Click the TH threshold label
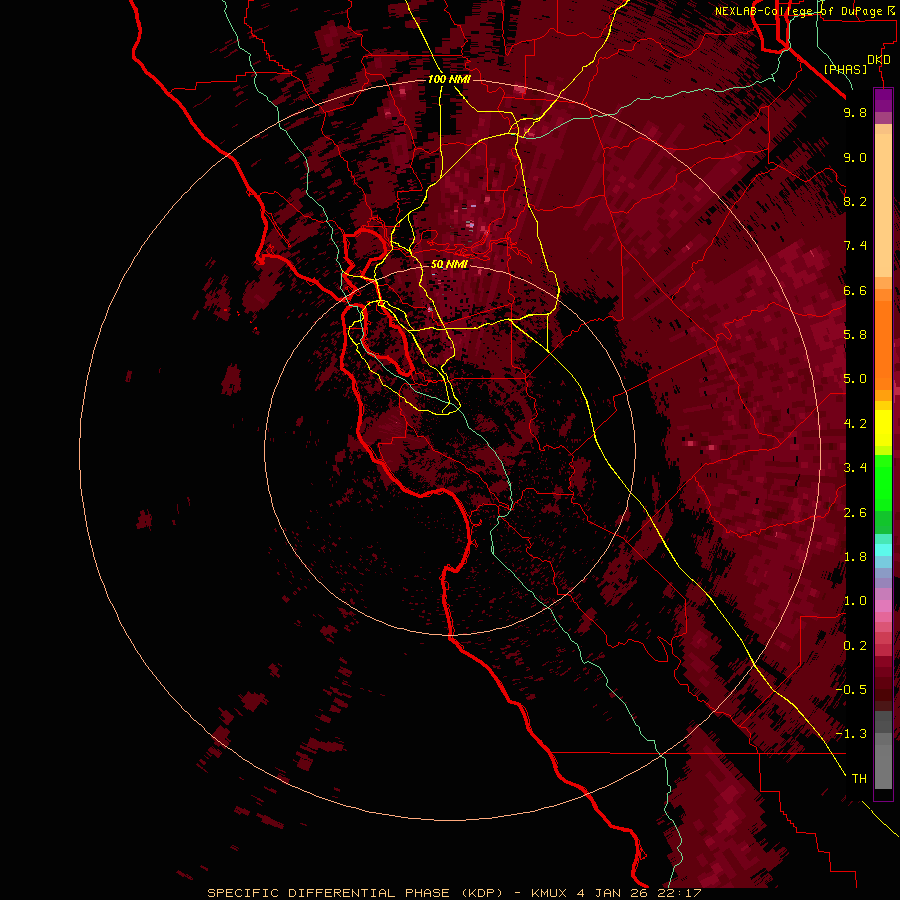Screen dimensions: 900x900 tap(859, 779)
